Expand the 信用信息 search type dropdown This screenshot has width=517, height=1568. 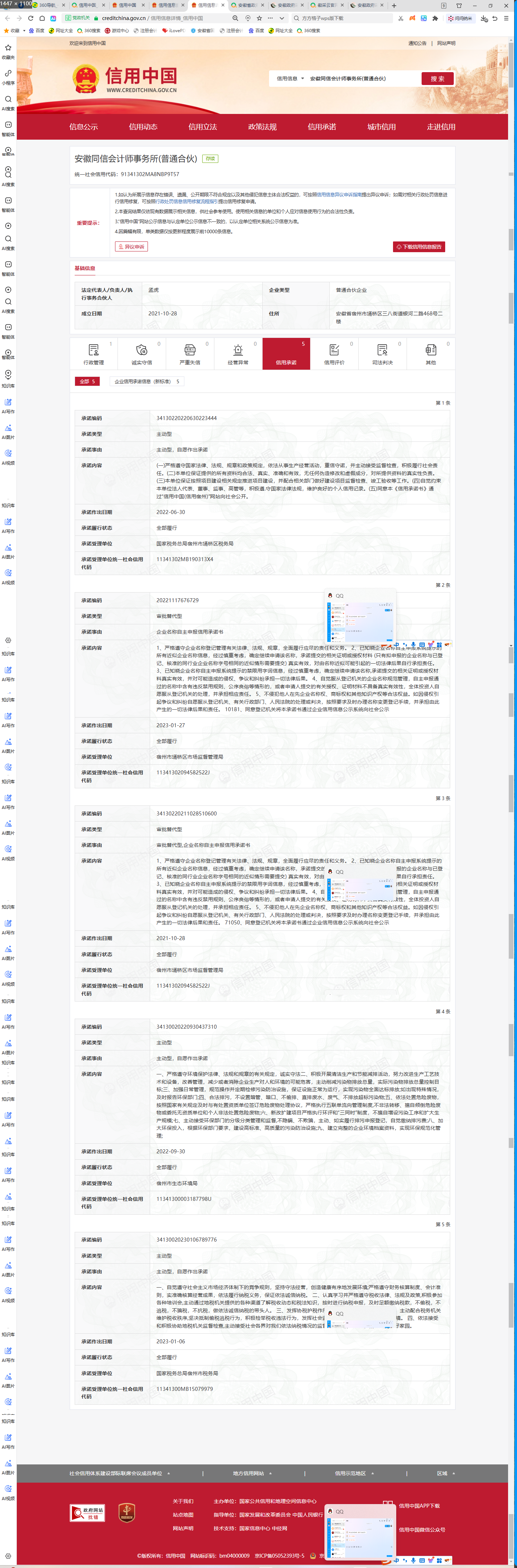(x=290, y=79)
